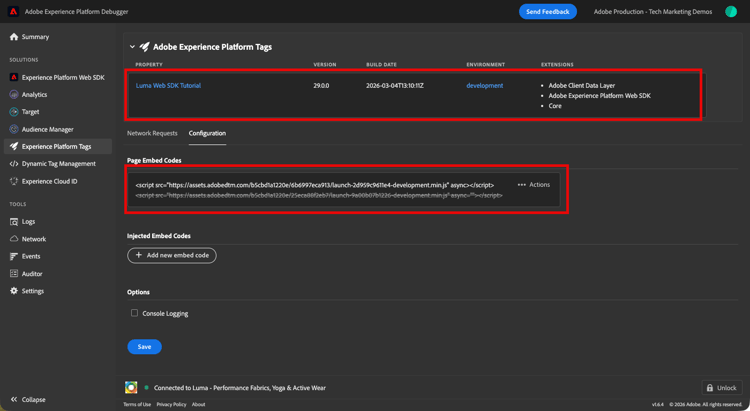Click the green connection status dot
This screenshot has height=411, width=750.
coord(146,388)
